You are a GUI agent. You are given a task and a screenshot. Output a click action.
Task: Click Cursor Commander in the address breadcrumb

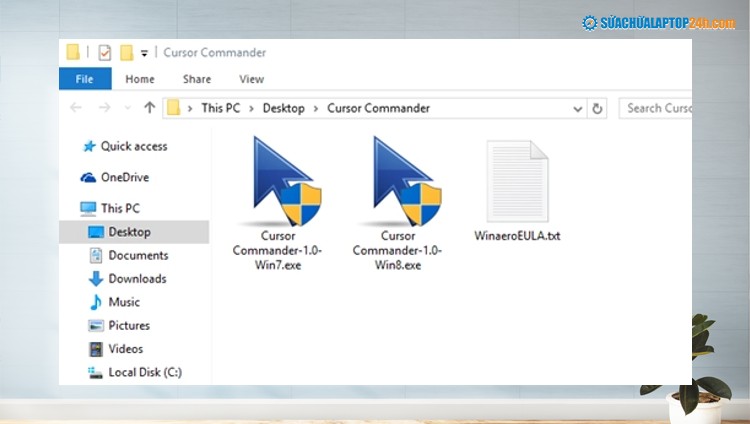(378, 108)
